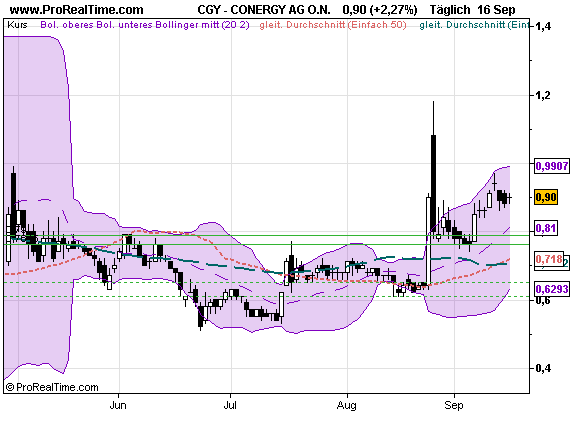This screenshot has width=580, height=425.
Task: Click the red 0,718 moving average value box
Action: (549, 259)
